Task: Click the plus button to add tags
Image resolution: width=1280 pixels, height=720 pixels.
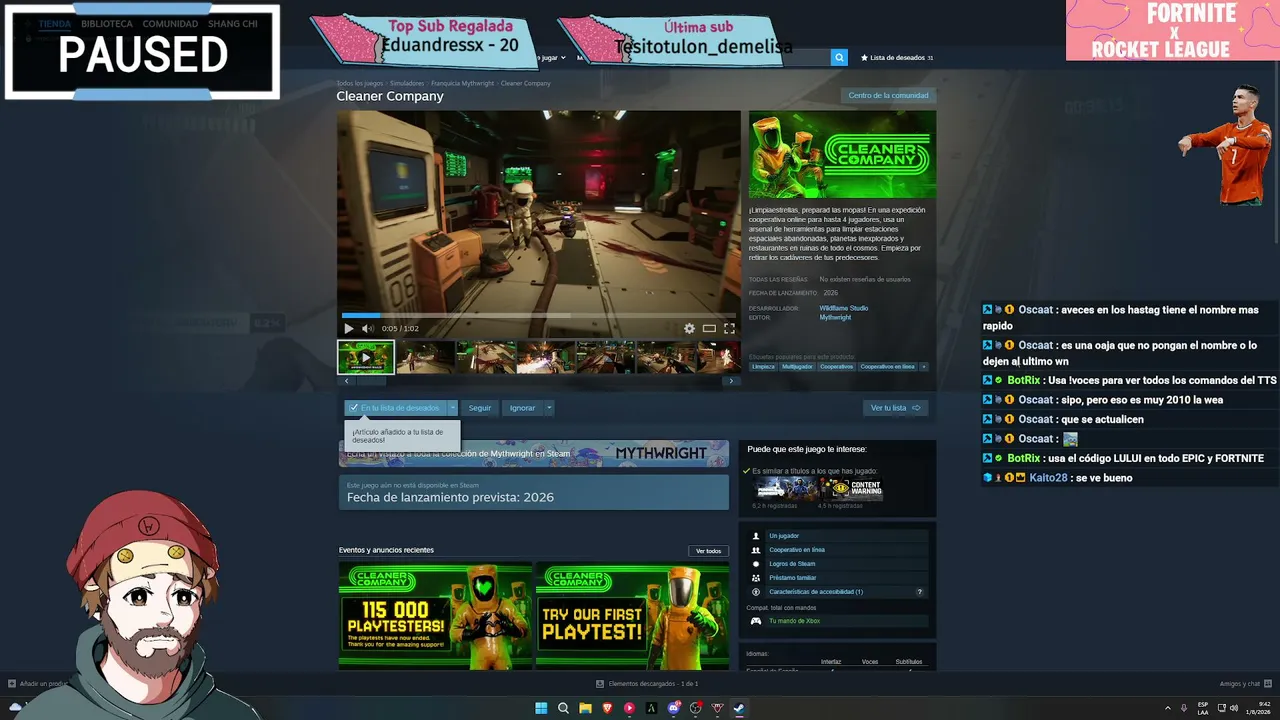Action: pyautogui.click(x=924, y=367)
